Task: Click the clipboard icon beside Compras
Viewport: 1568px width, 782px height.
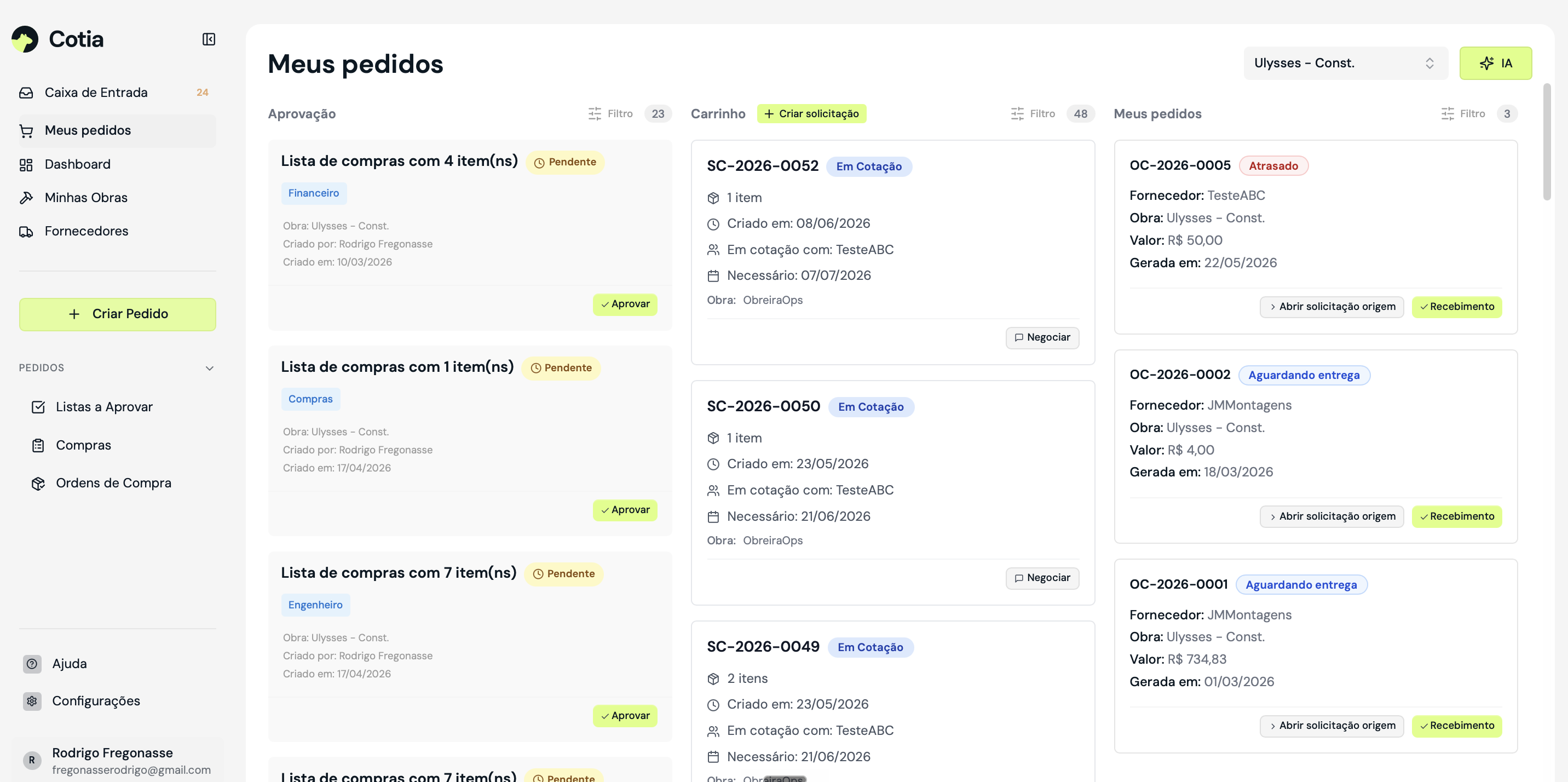Action: [38, 445]
